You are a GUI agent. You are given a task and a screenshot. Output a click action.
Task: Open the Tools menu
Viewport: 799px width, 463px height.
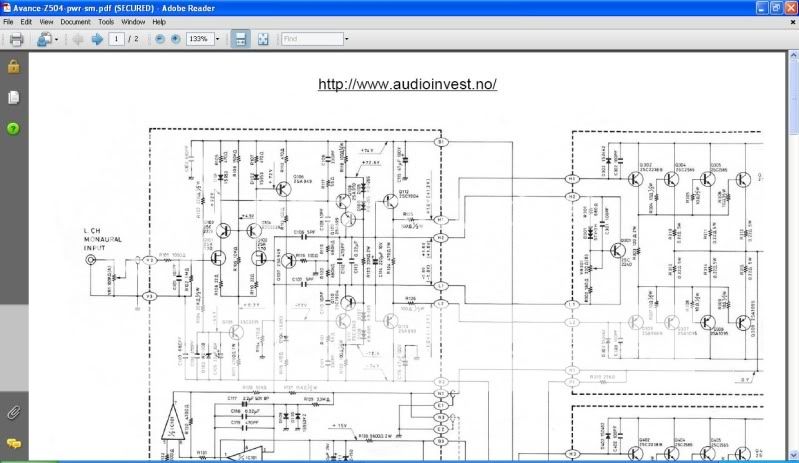click(x=106, y=21)
